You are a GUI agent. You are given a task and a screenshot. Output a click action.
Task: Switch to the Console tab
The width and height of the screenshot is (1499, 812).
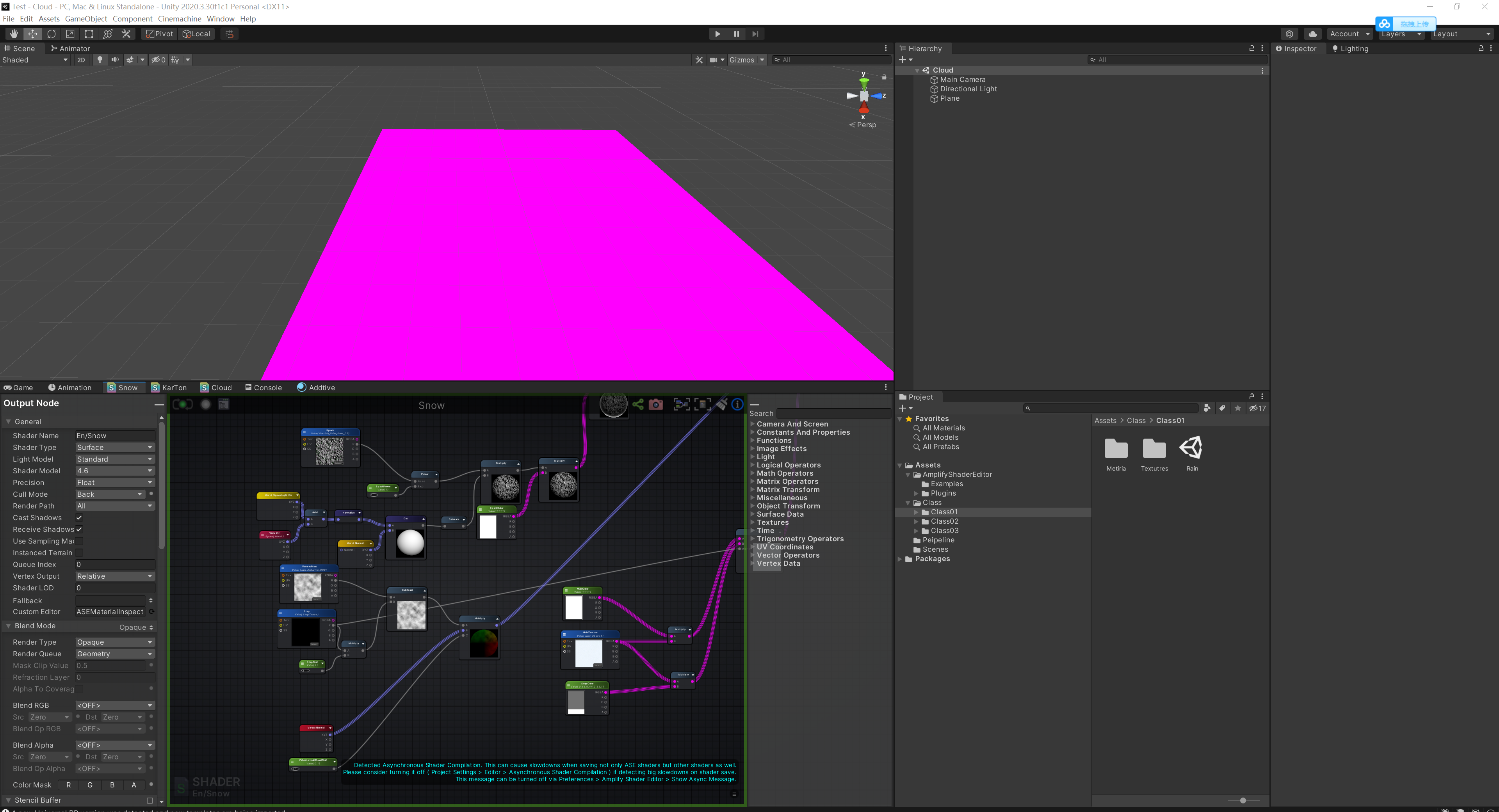[x=263, y=387]
